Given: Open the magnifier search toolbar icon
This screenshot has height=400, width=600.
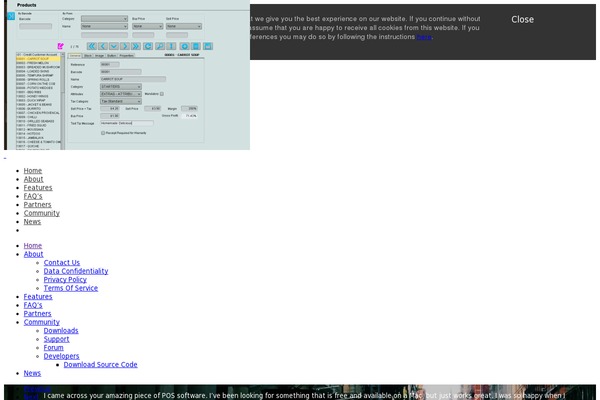Looking at the screenshot, I should tap(160, 46).
